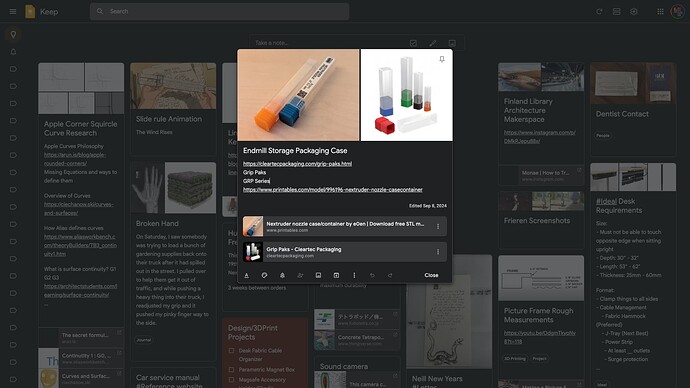This screenshot has width=690, height=388.
Task: Close the open note dialog
Action: pyautogui.click(x=431, y=275)
